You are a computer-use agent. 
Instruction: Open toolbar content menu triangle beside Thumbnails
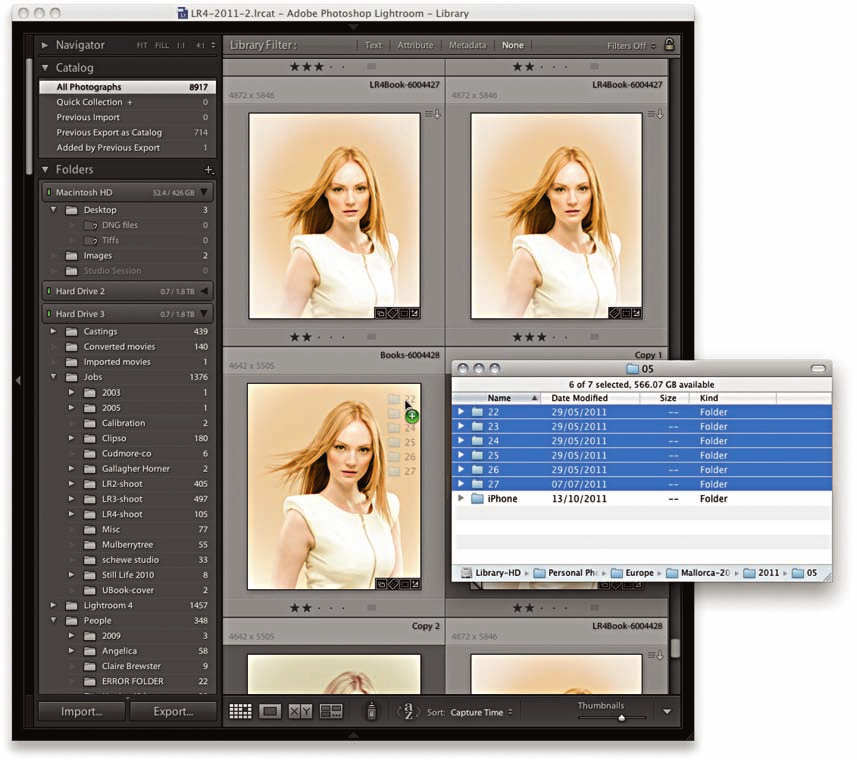pyautogui.click(x=667, y=711)
